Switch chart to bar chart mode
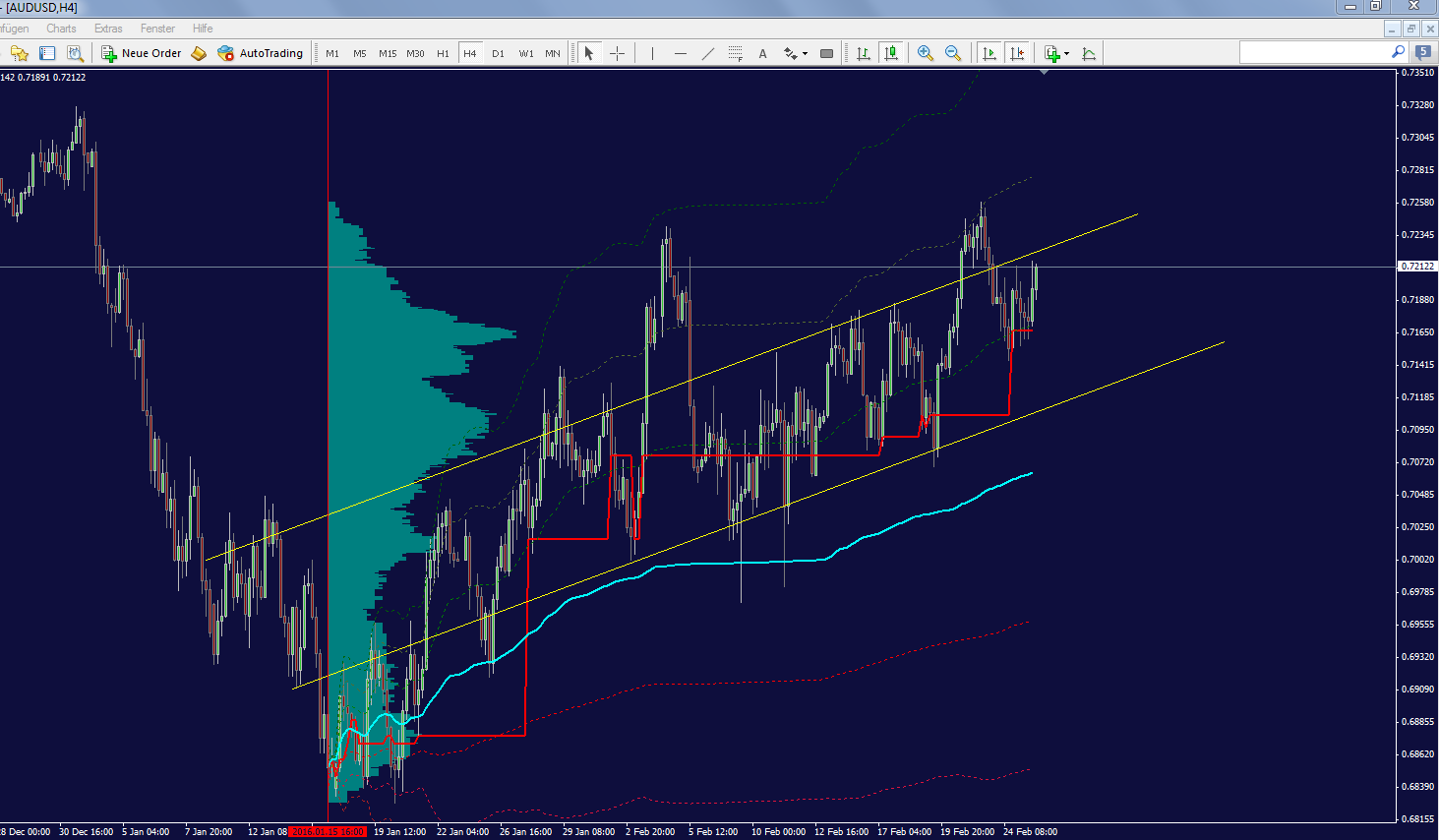Viewport: 1439px width, 840px height. click(x=863, y=53)
